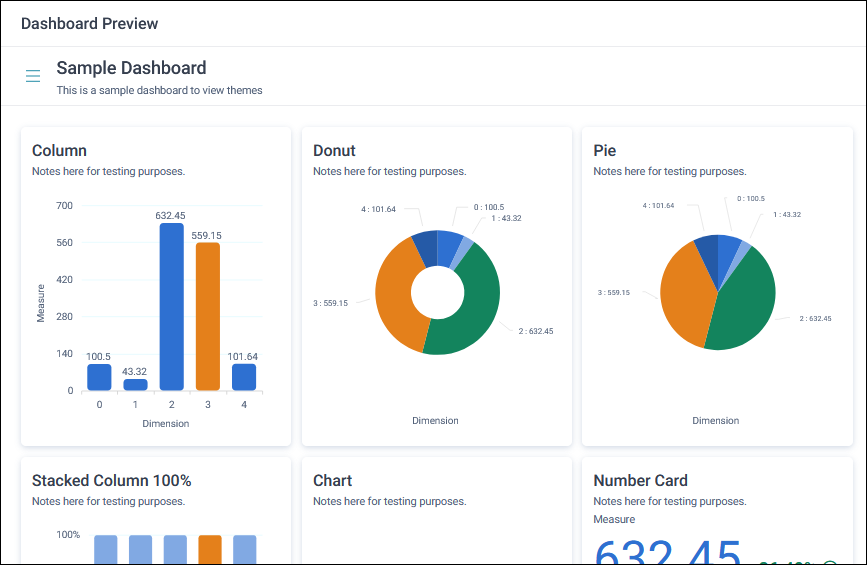Click the Stacked Column 100% card title
This screenshot has width=867, height=565.
coord(112,480)
